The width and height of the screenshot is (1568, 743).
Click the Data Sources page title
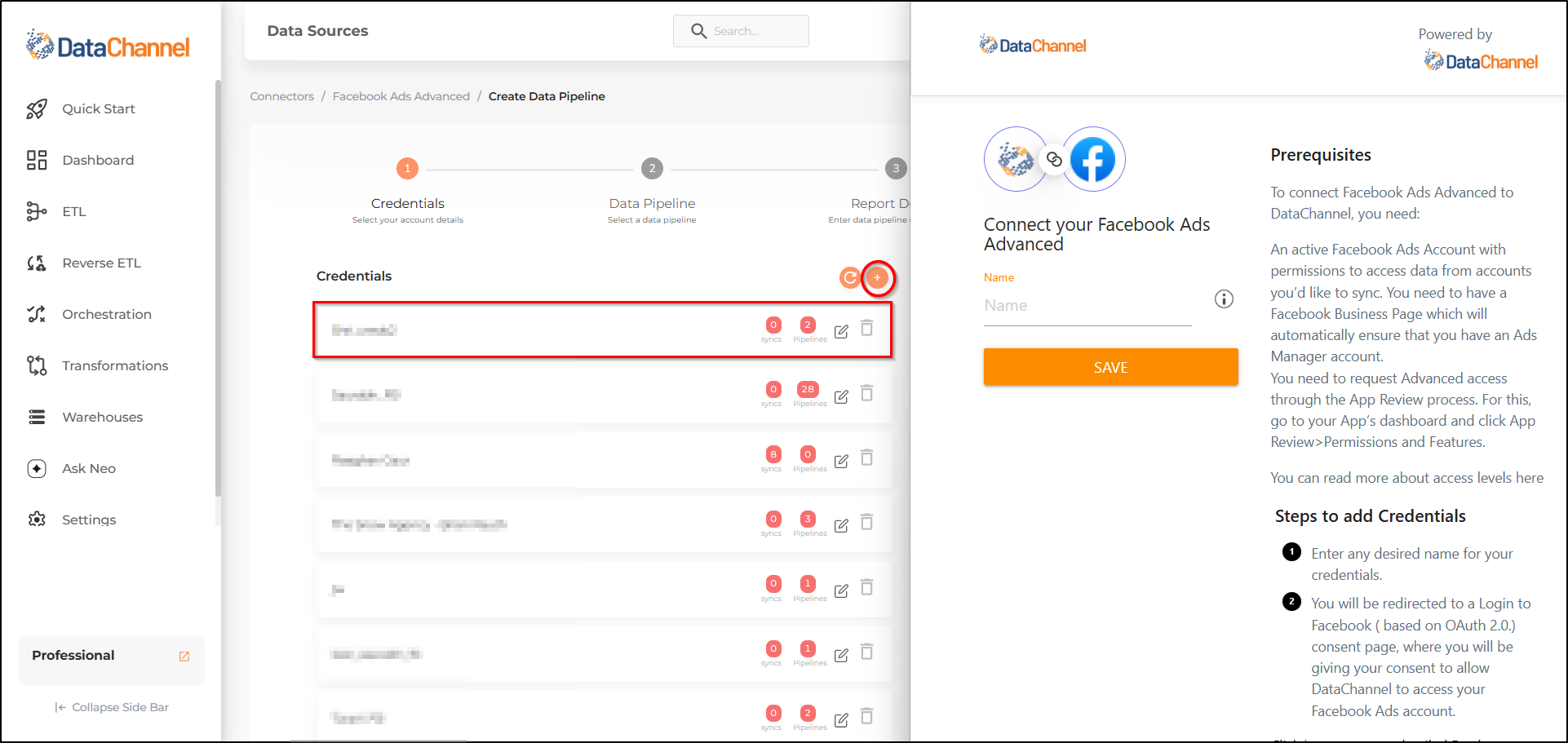[317, 31]
